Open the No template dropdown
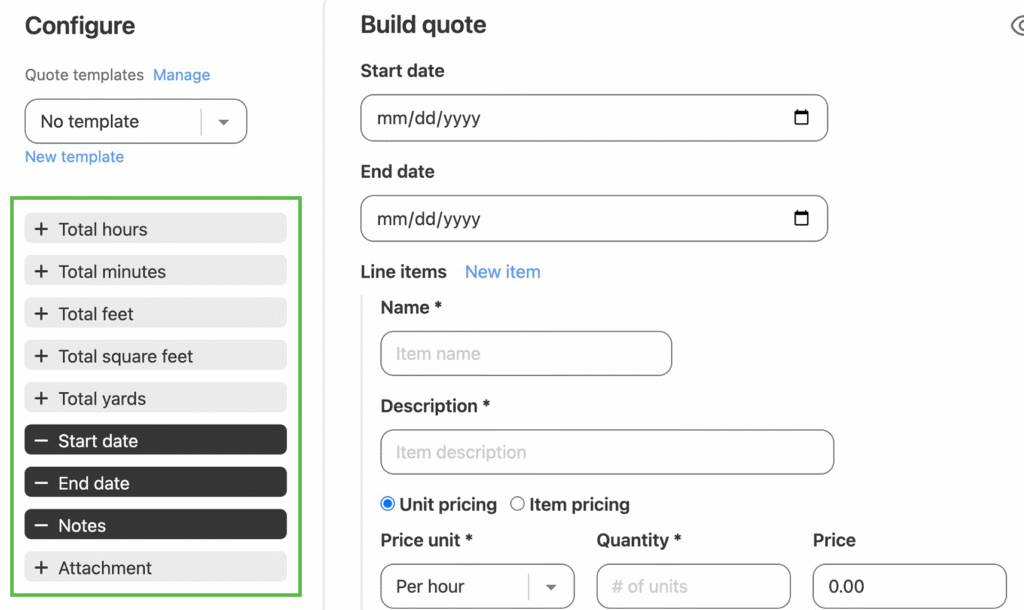Screen dimensions: 1024x610 (x=224, y=122)
